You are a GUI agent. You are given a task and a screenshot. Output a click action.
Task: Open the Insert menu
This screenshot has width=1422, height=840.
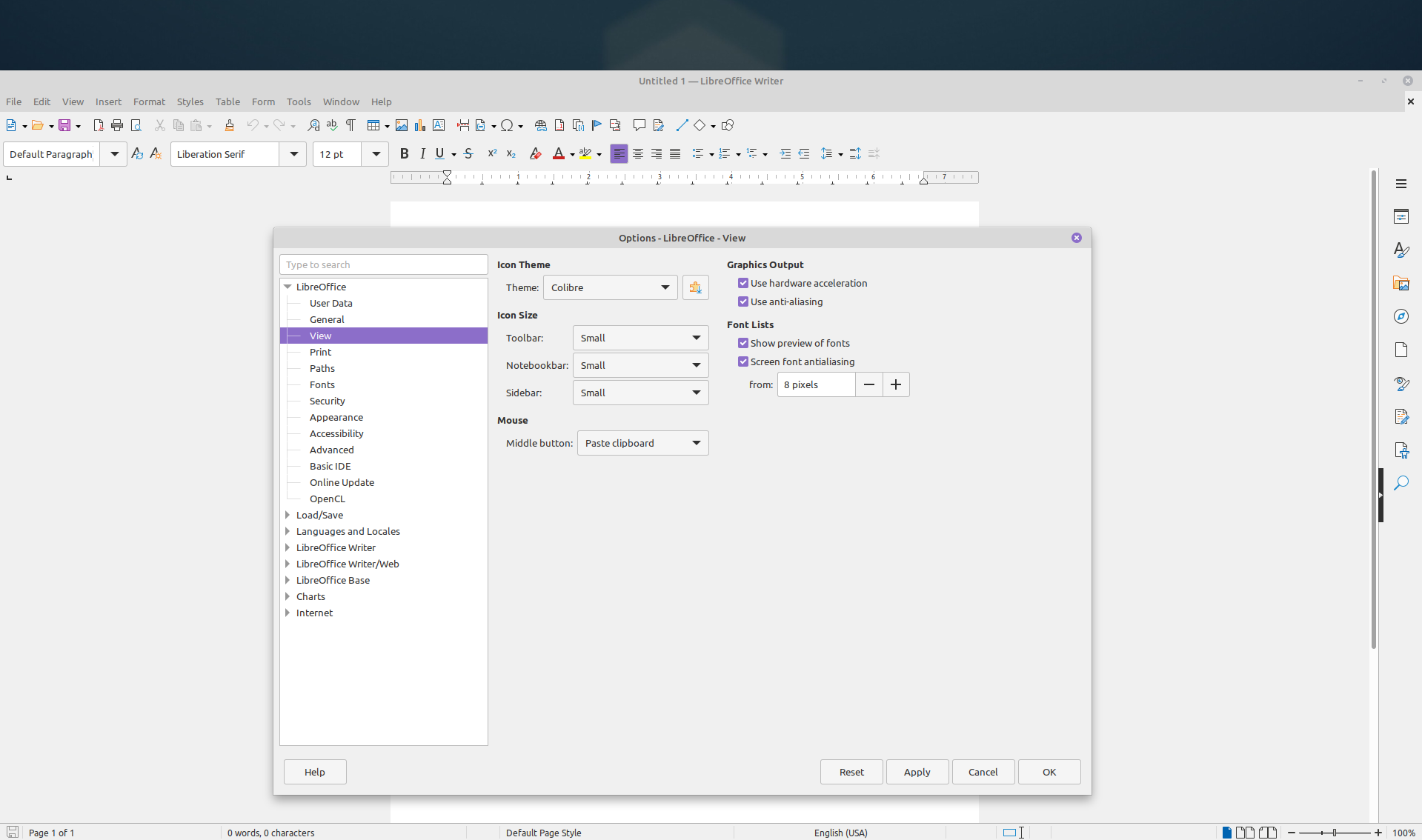click(x=108, y=101)
